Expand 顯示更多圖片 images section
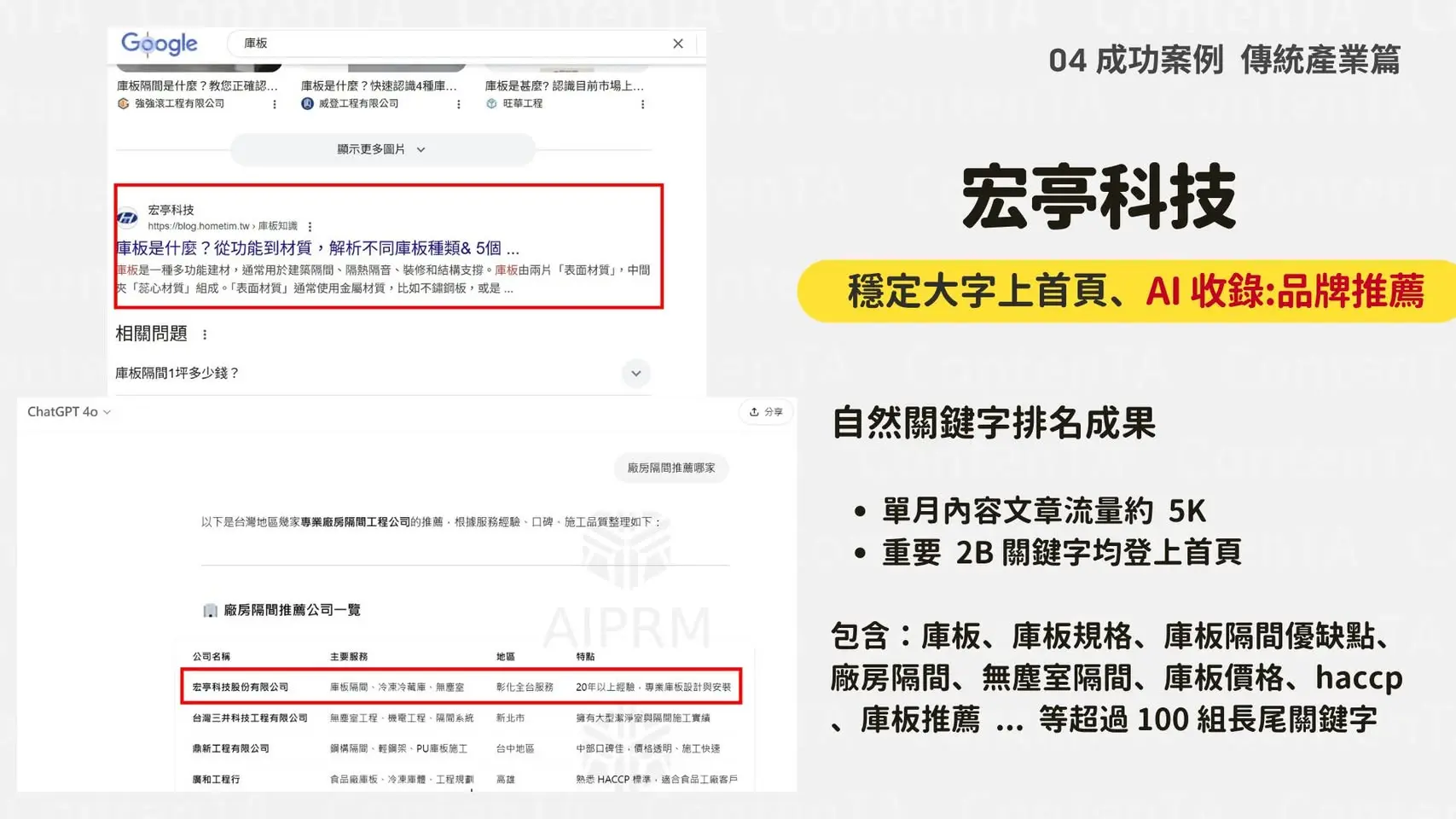The height and width of the screenshot is (819, 1456). pos(381,149)
